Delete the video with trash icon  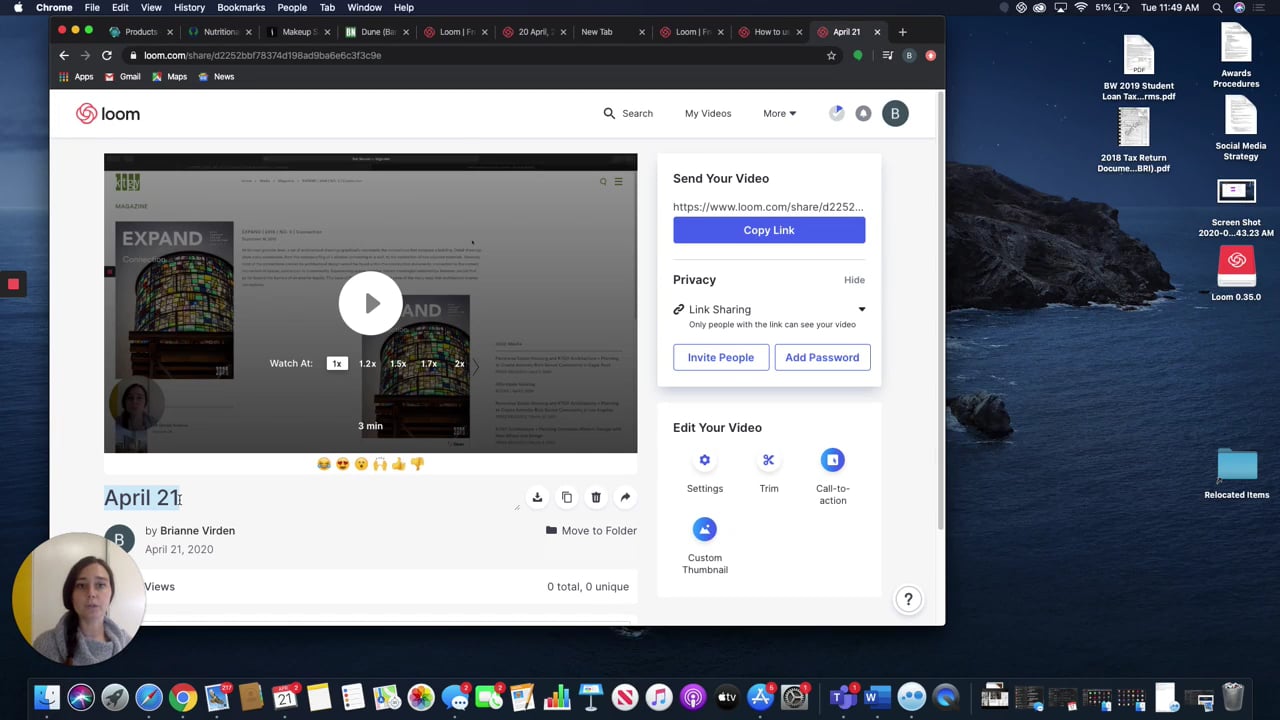point(596,498)
